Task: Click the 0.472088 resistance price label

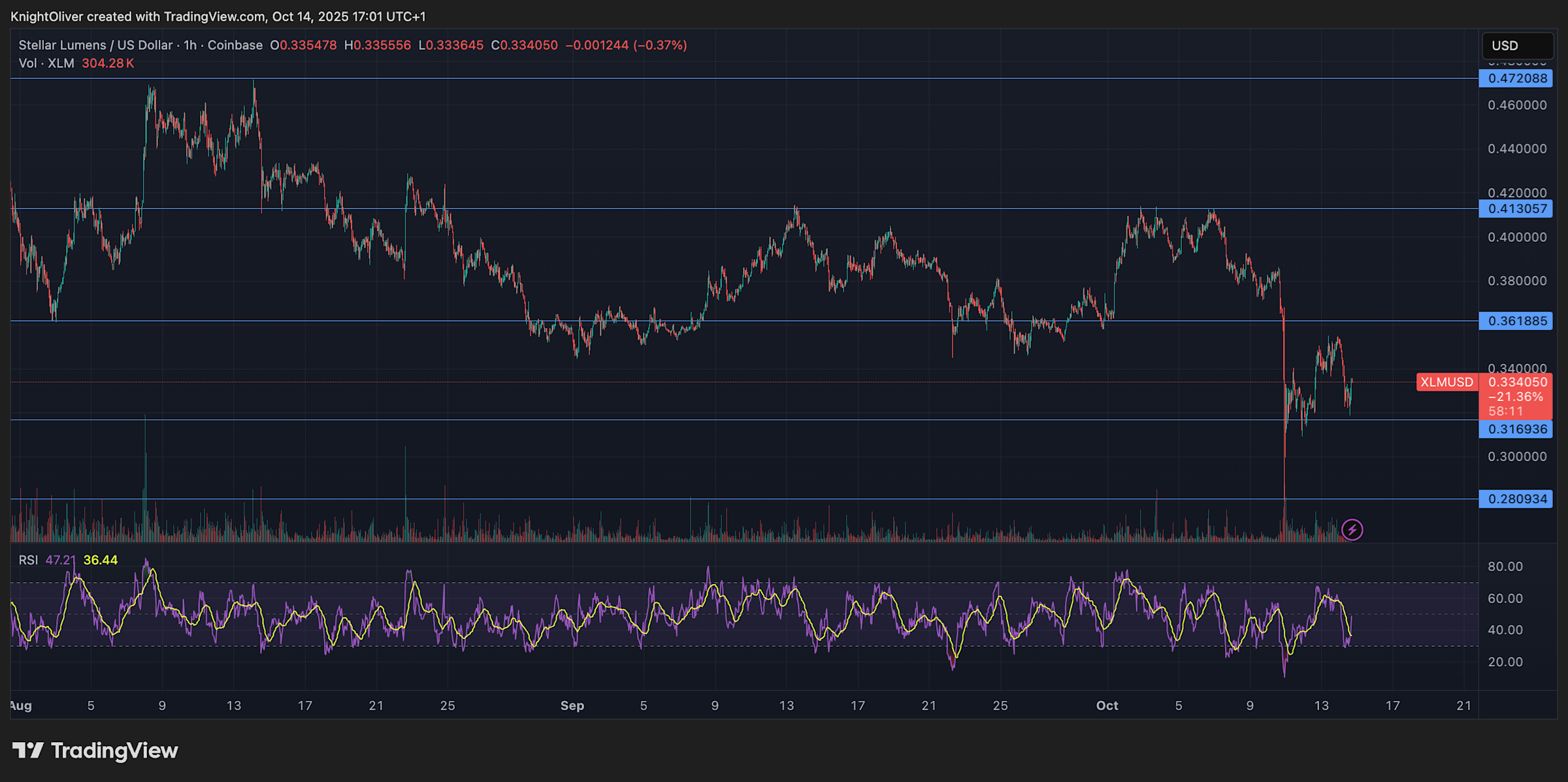Action: [x=1516, y=78]
